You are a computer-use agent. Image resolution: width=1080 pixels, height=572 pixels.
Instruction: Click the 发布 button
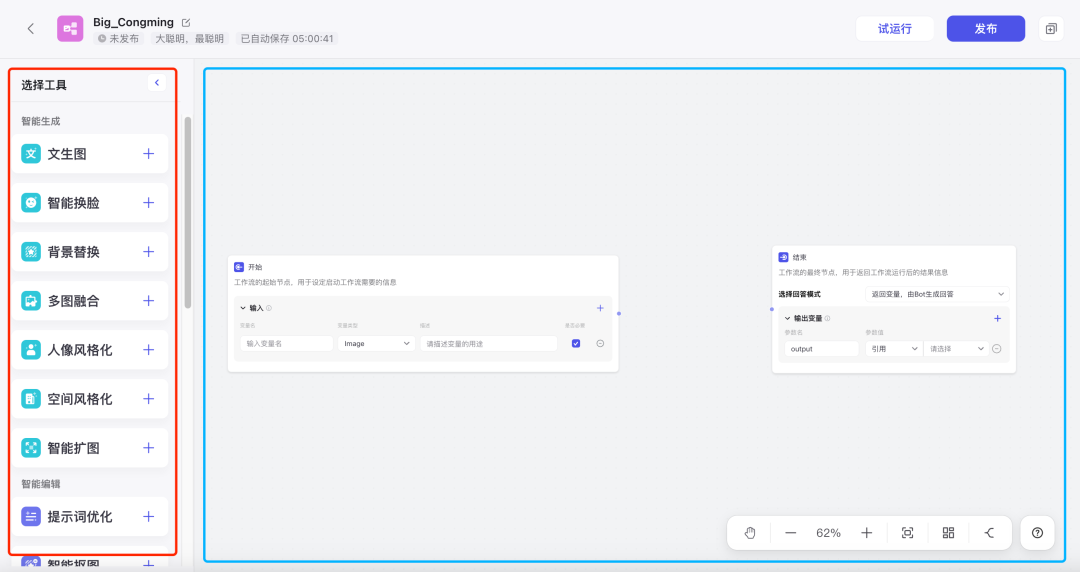(986, 28)
